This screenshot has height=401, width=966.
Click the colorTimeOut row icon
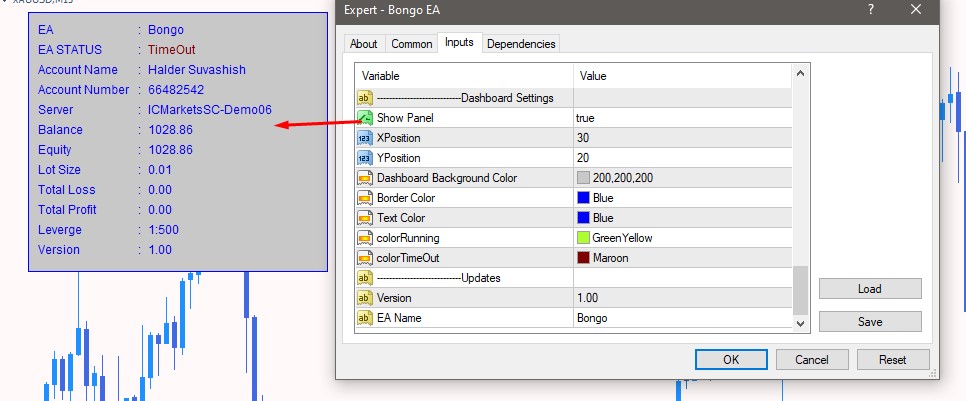365,258
